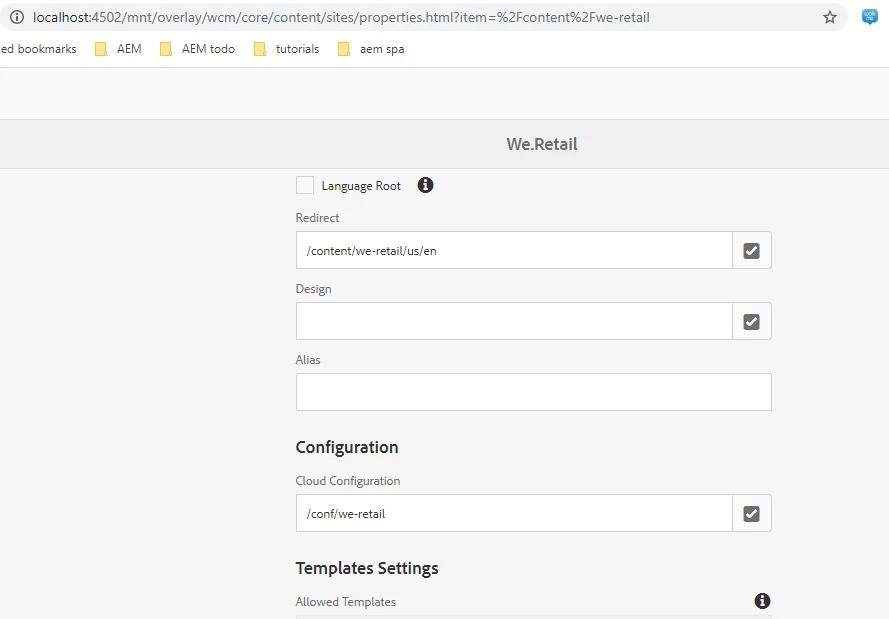Click the Allowed Templates label
This screenshot has height=619, width=889.
click(x=346, y=602)
